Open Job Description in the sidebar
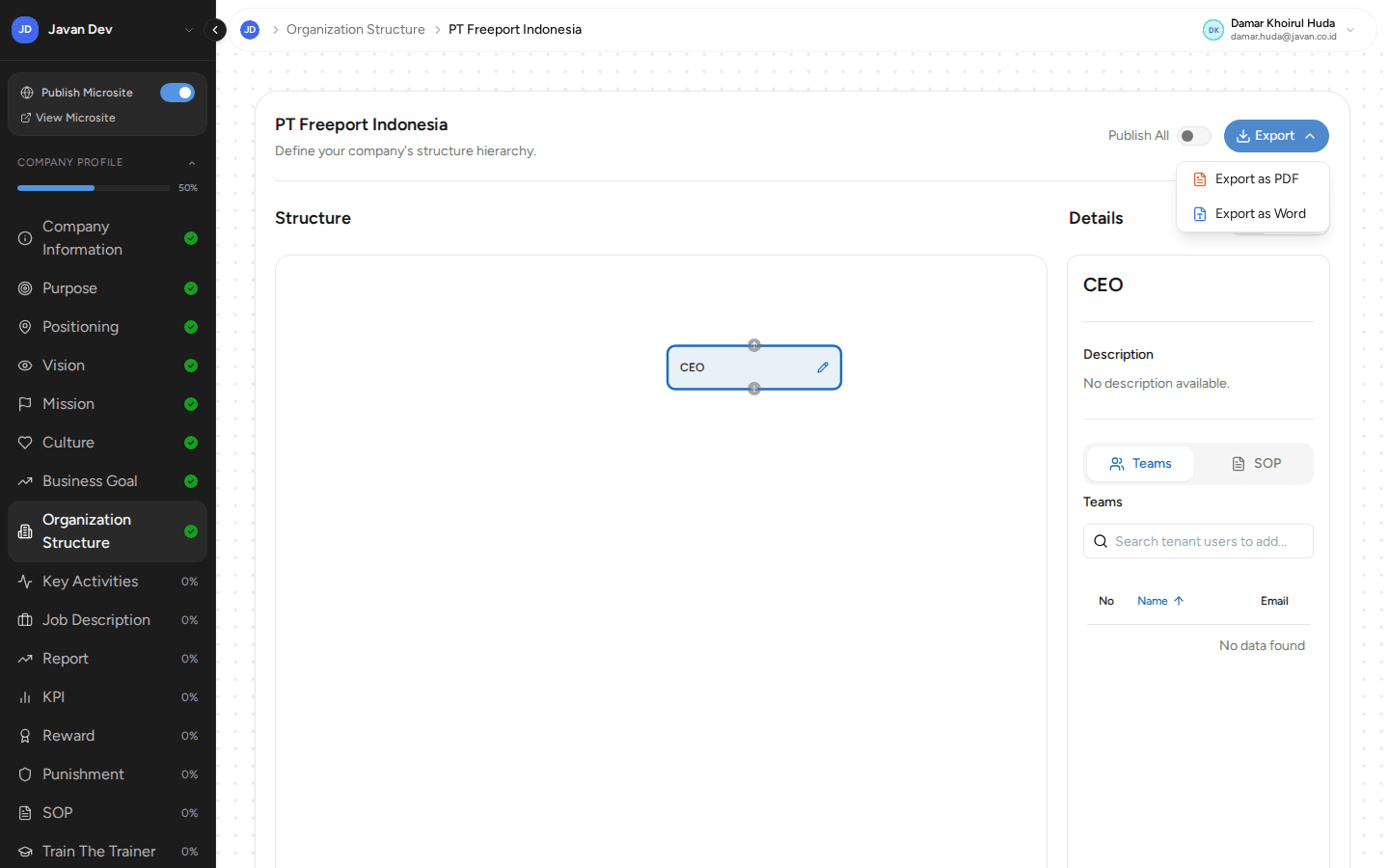 pos(107,620)
